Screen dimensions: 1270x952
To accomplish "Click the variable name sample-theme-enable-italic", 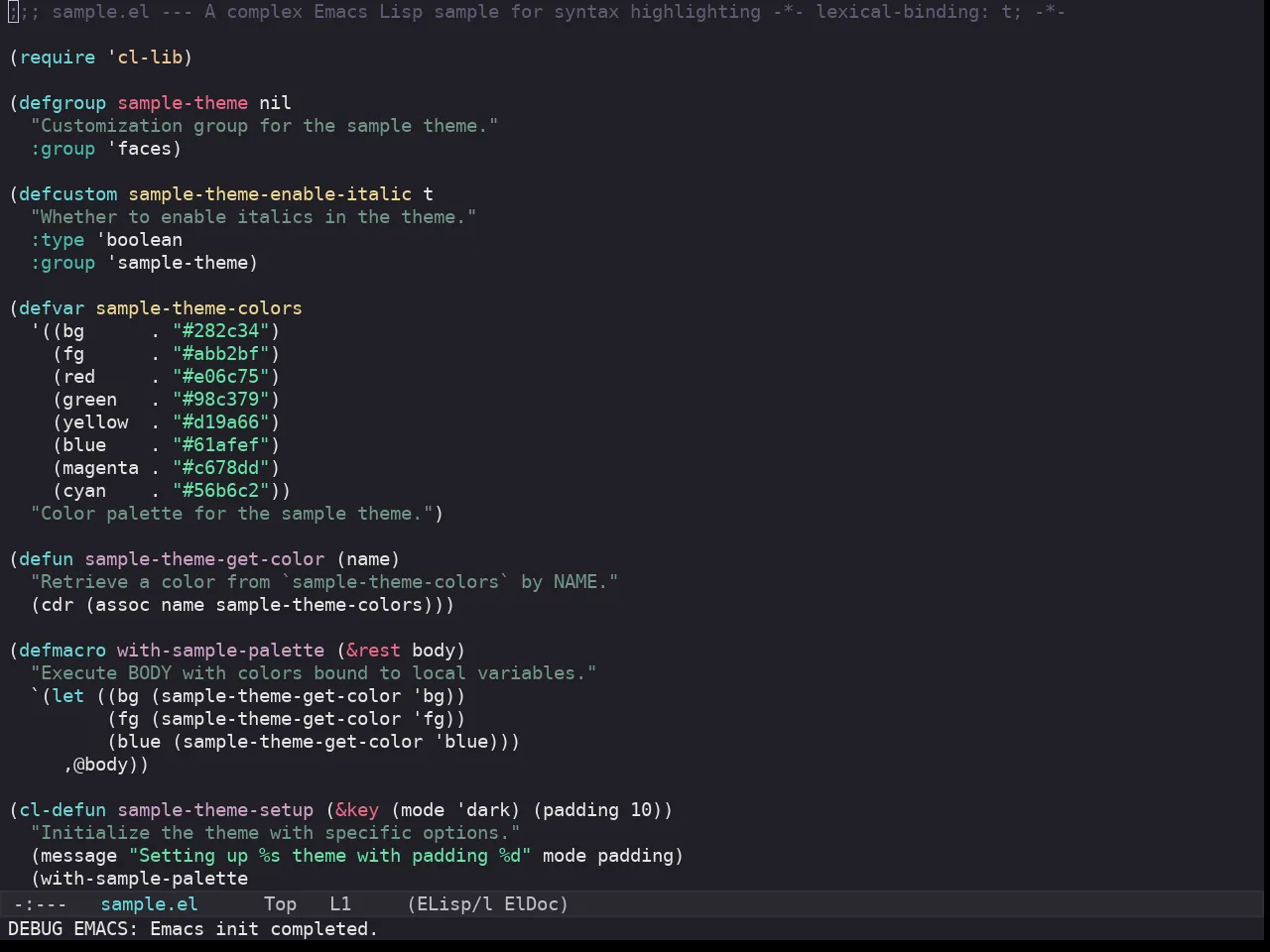I will click(270, 194).
